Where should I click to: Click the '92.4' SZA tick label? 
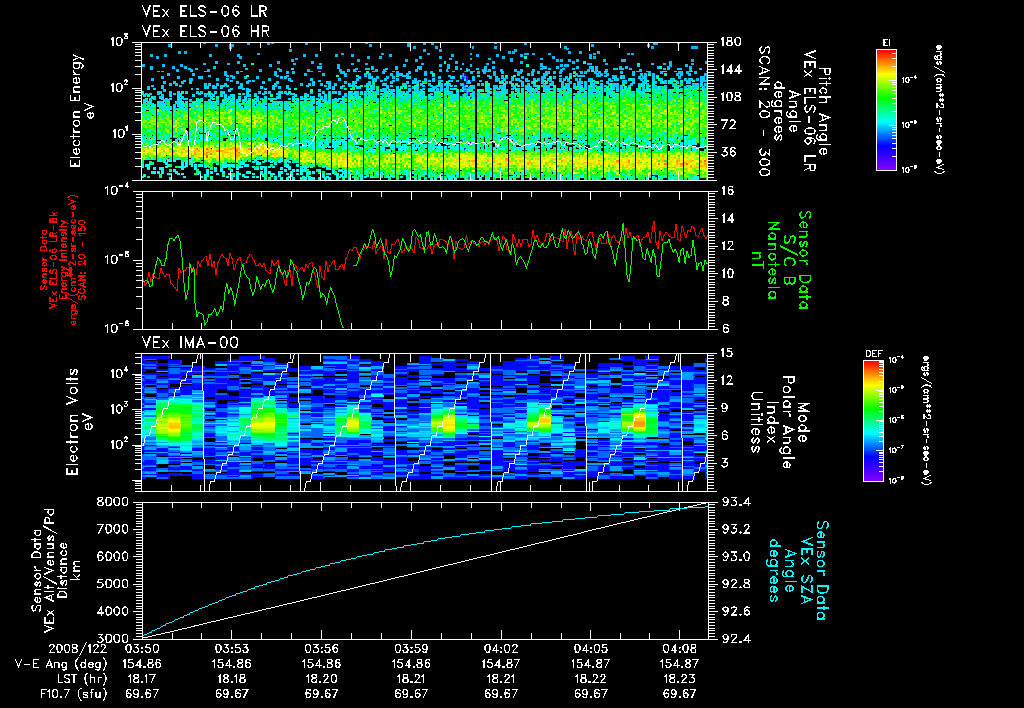[x=735, y=638]
